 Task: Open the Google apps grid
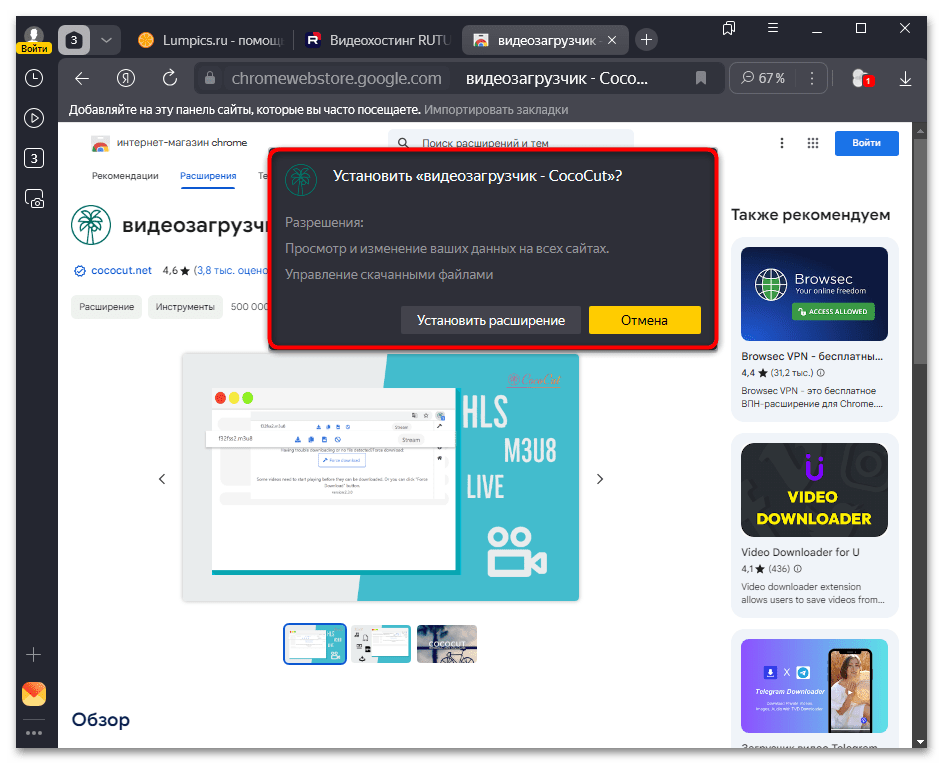click(812, 143)
